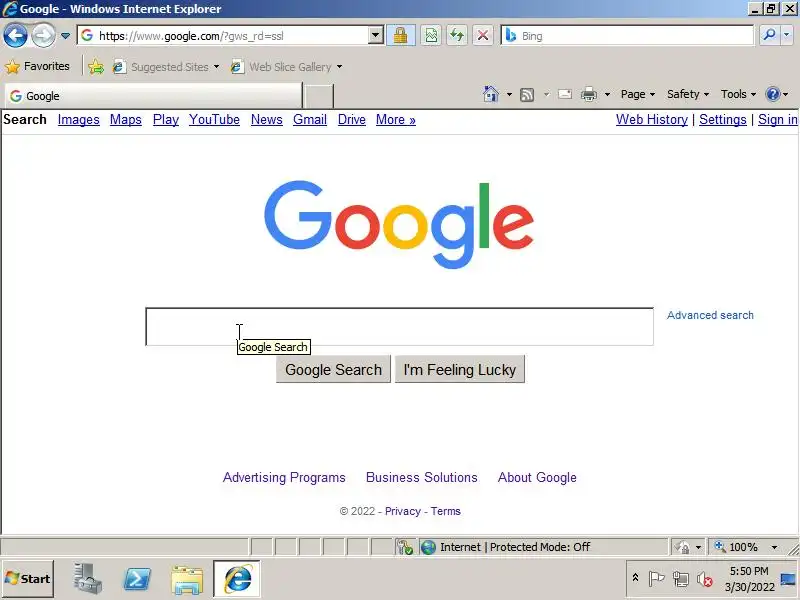Open the Favorites star button
This screenshot has height=600, width=800.
pos(38,66)
